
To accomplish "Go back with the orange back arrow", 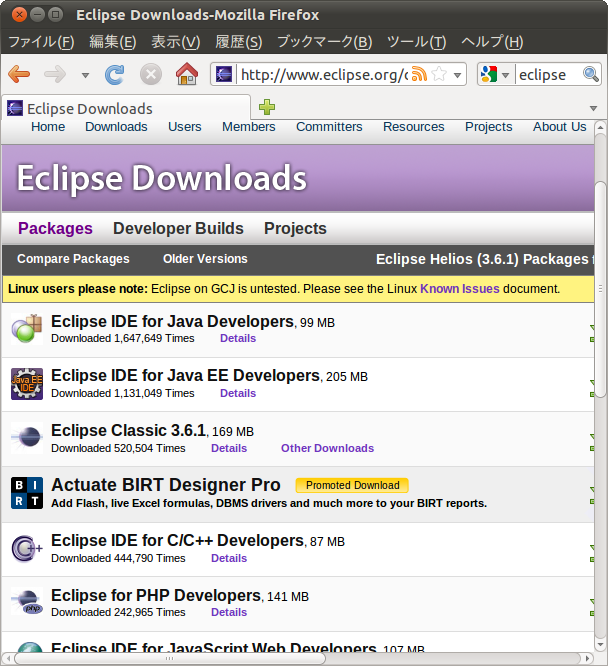I will pyautogui.click(x=19, y=74).
